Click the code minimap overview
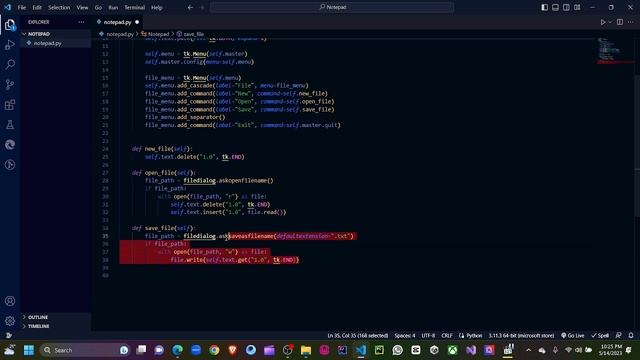 [x=615, y=51]
